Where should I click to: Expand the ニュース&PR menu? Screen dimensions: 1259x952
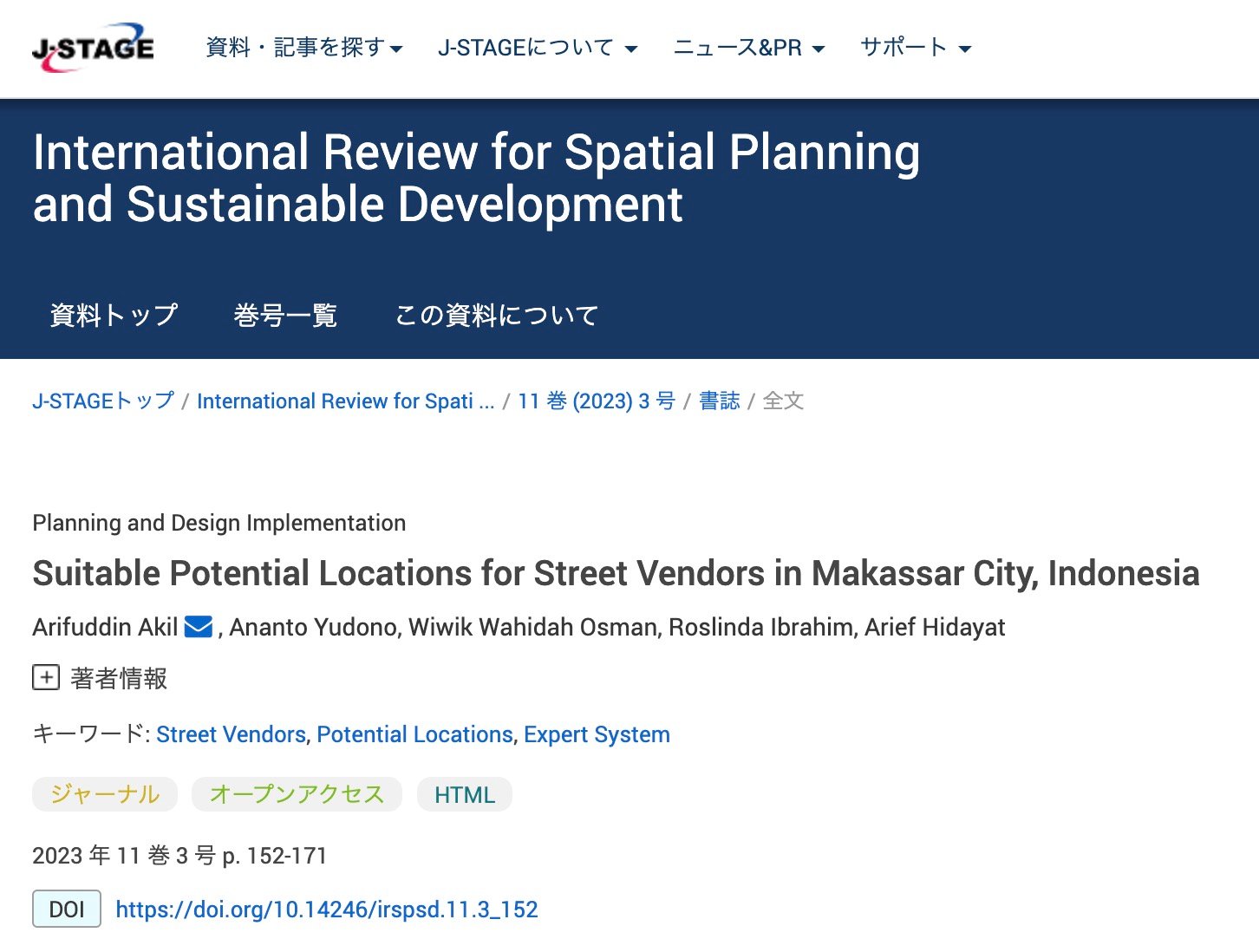[x=749, y=48]
